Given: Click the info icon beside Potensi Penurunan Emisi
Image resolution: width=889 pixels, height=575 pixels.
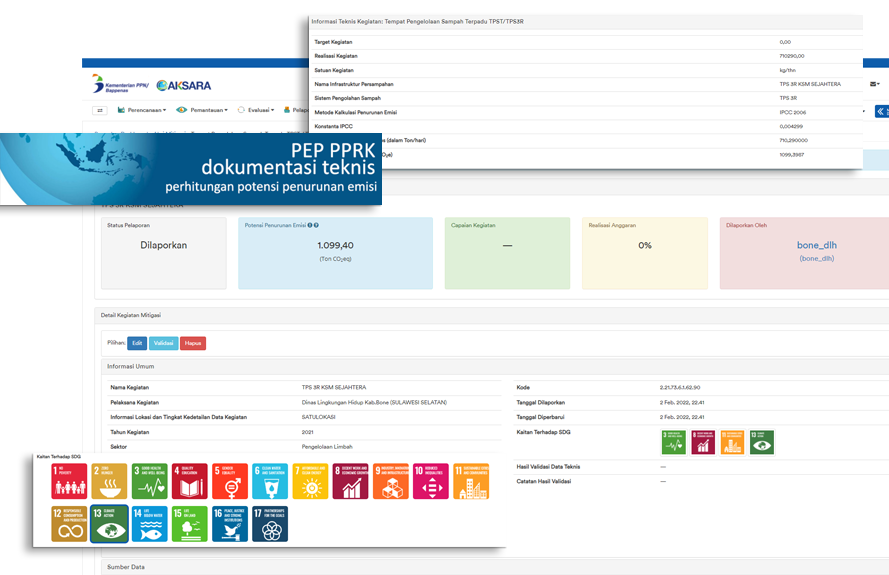Looking at the screenshot, I should click(310, 226).
